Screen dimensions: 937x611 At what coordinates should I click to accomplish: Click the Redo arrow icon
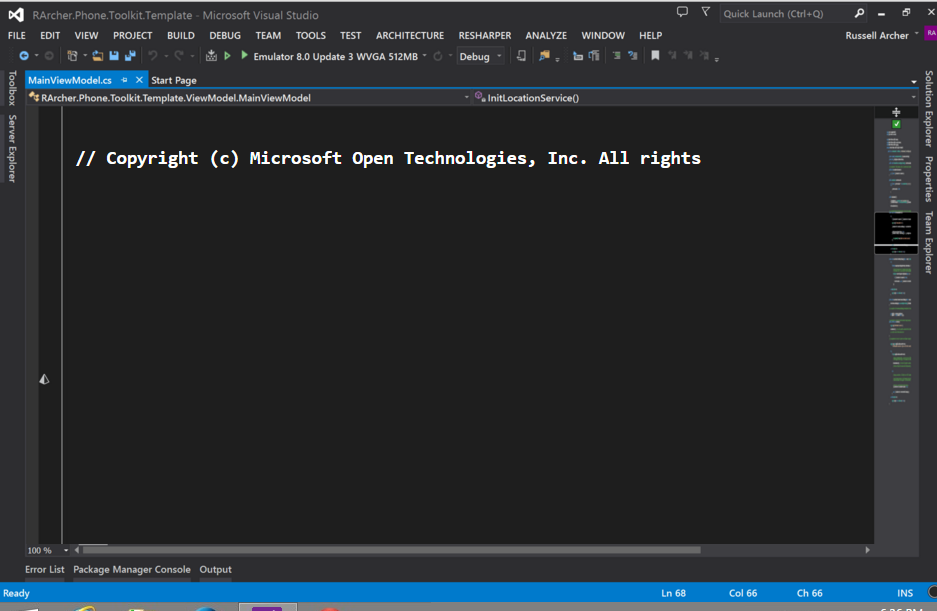pyautogui.click(x=179, y=56)
